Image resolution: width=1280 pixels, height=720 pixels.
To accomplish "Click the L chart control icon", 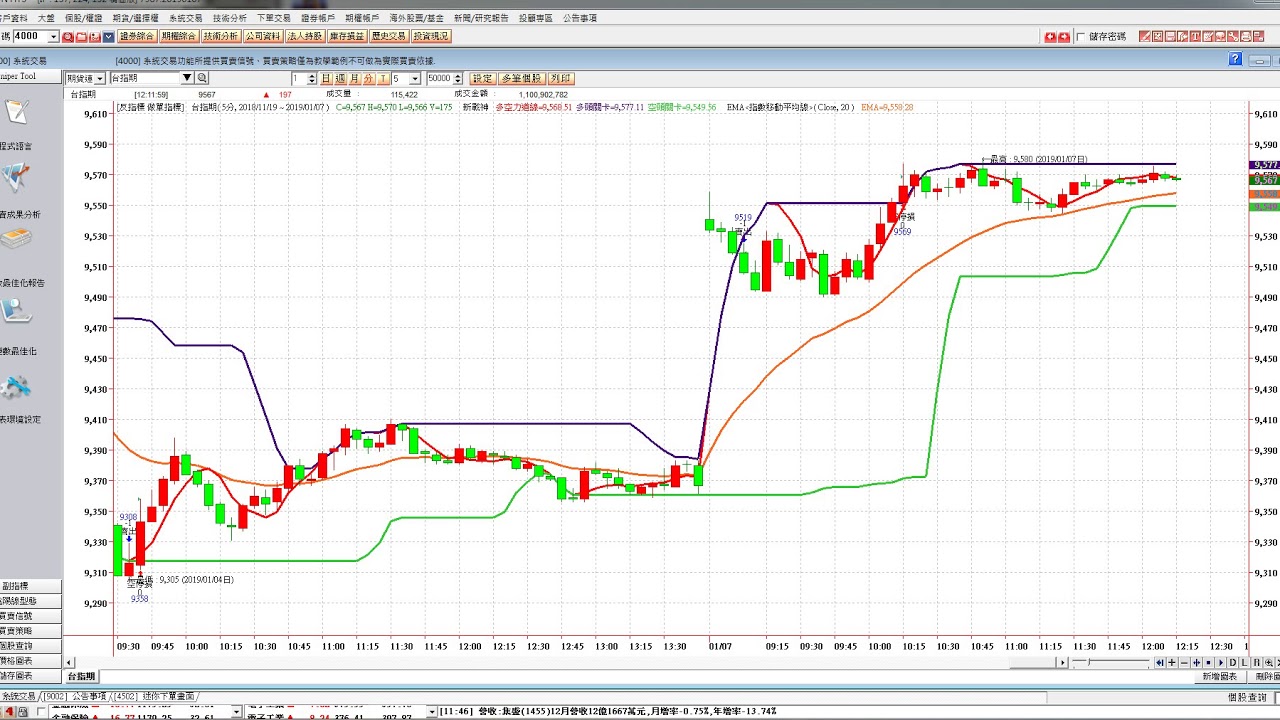I will click(1244, 663).
